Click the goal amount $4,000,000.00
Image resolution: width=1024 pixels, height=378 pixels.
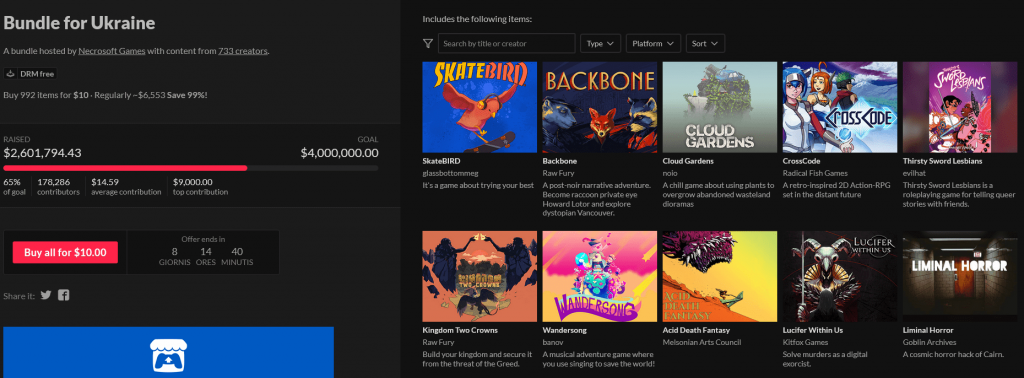pos(339,153)
